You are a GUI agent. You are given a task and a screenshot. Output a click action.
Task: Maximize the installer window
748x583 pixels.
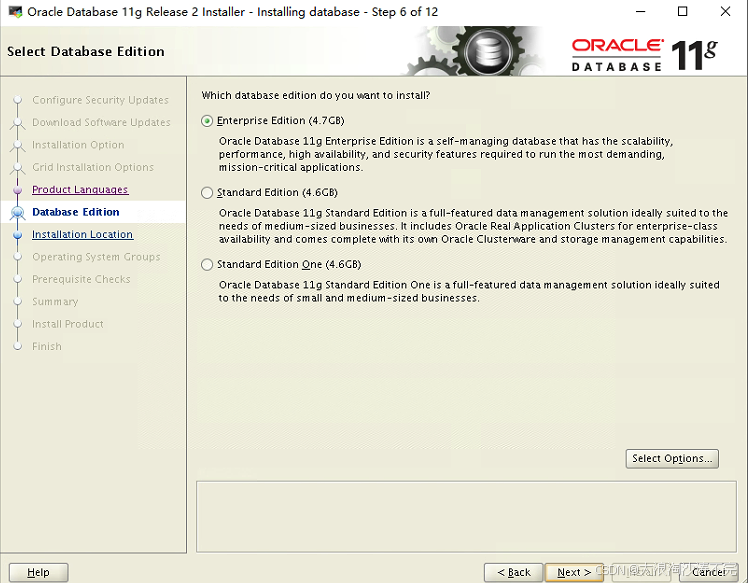tap(683, 12)
